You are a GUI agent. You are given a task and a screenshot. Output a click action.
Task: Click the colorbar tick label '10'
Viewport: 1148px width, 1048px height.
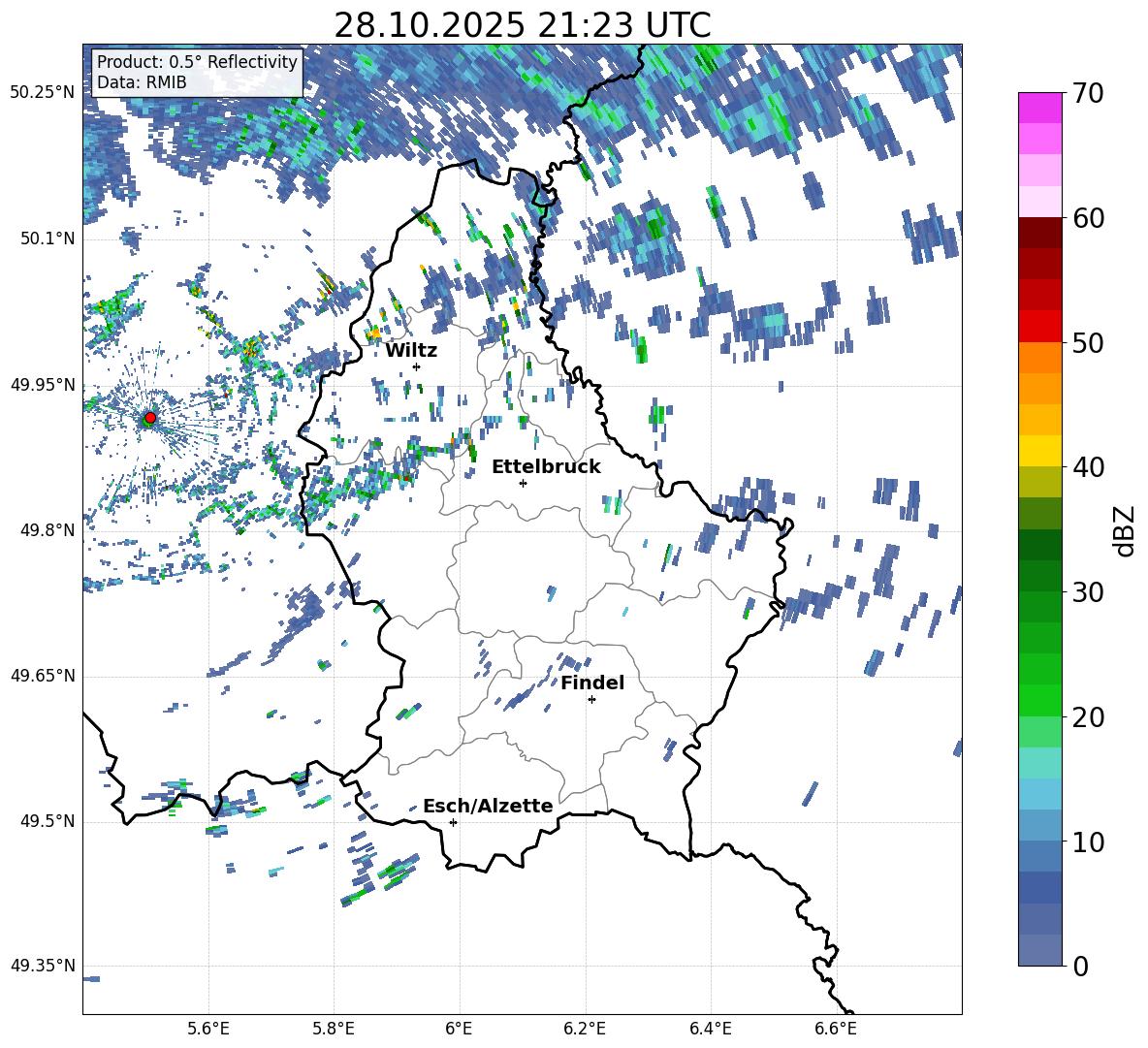[x=1088, y=842]
